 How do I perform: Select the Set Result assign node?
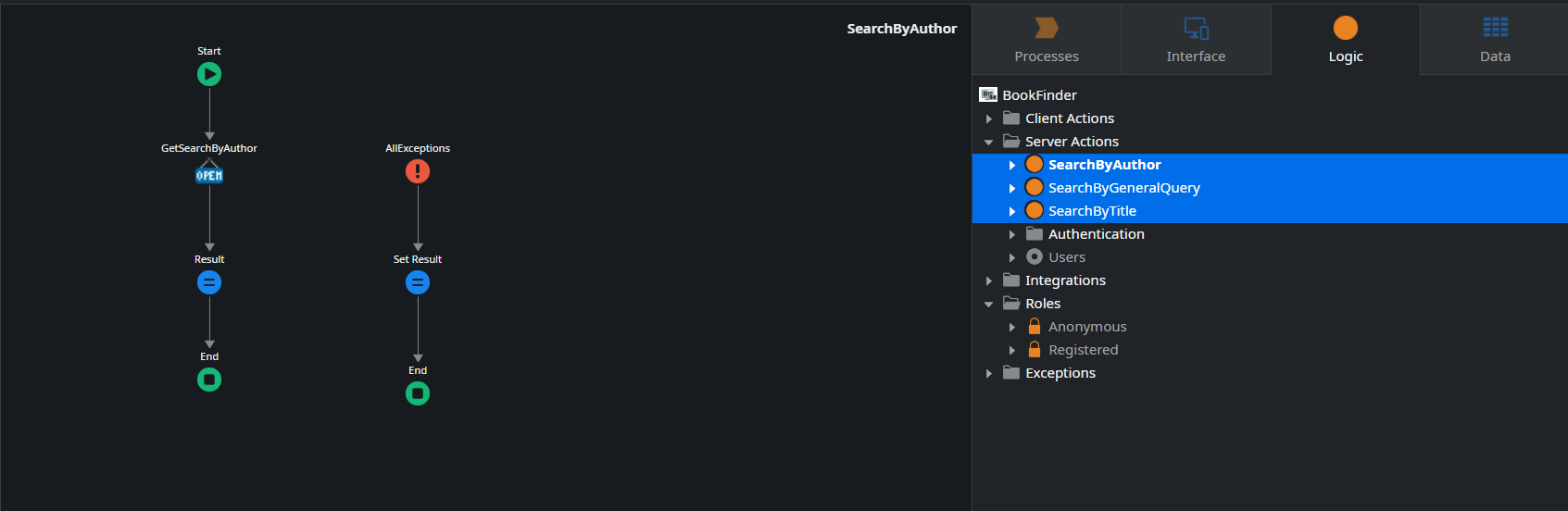click(x=418, y=282)
